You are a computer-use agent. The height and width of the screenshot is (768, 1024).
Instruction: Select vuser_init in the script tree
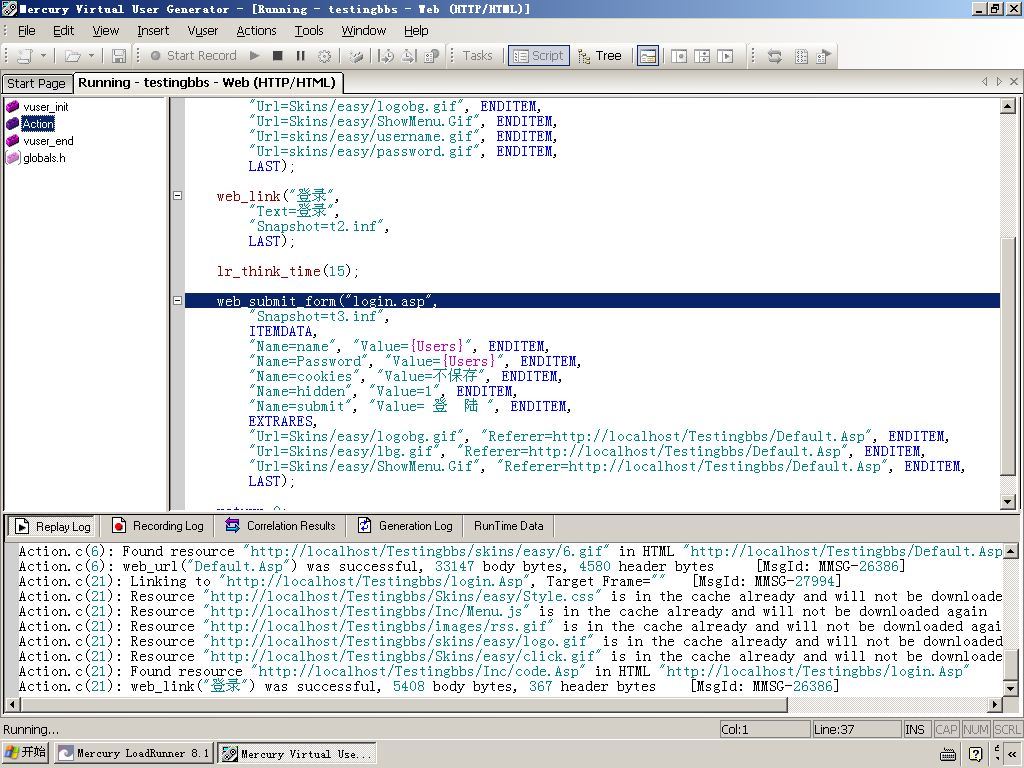tap(46, 107)
